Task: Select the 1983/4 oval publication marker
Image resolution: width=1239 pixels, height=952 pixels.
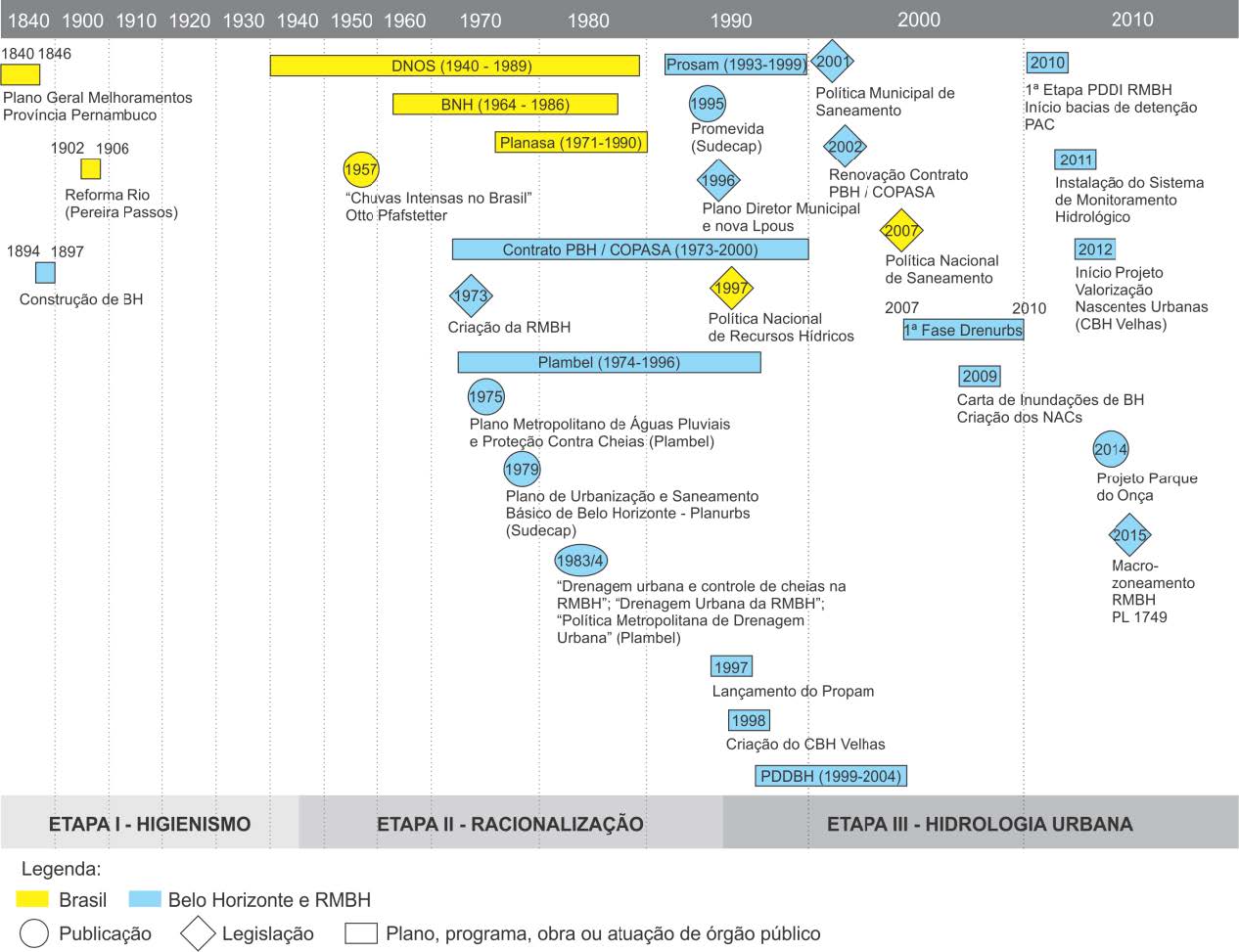Action: [x=580, y=561]
